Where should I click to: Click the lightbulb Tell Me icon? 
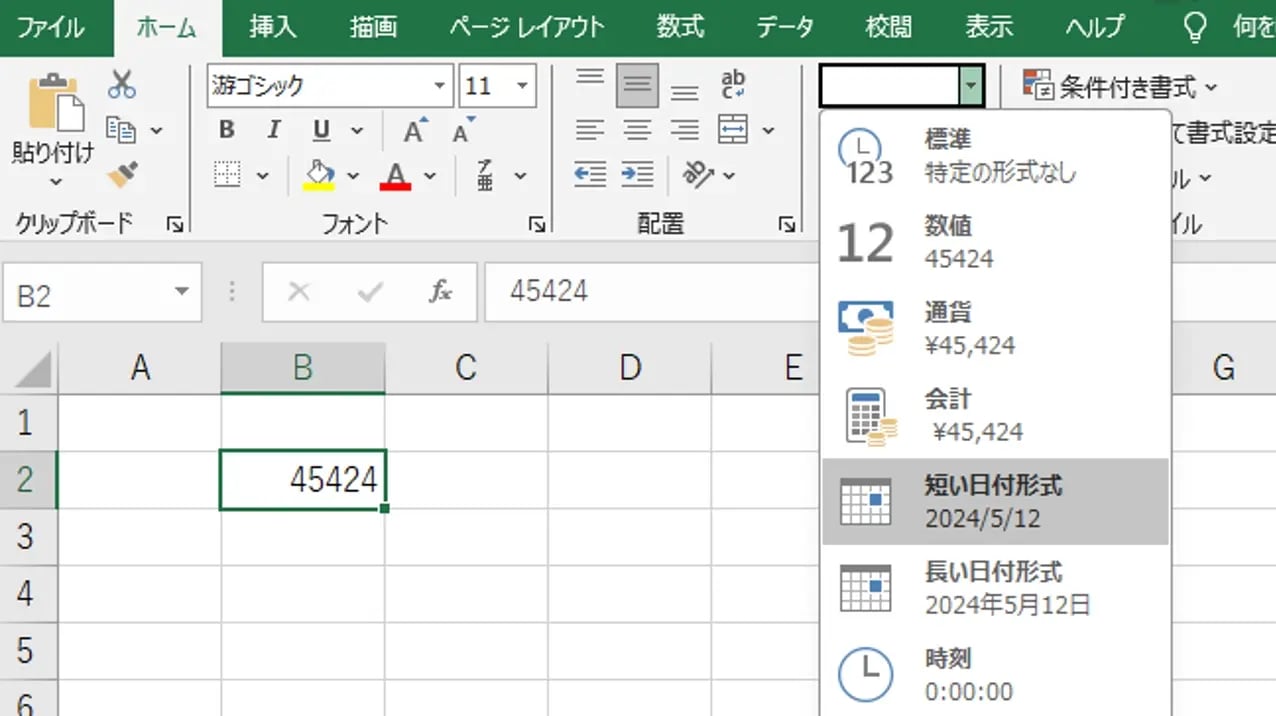(1194, 28)
